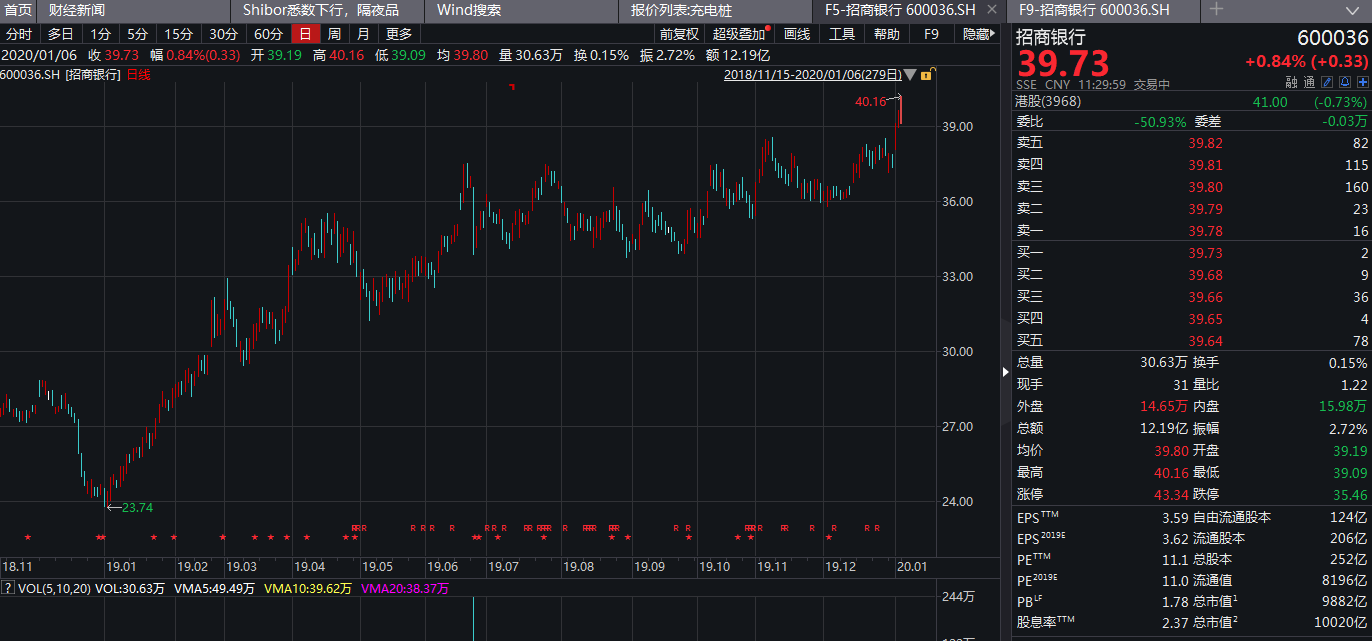
Task: Click the pencil note icon beside 融 通
Action: coord(1328,83)
